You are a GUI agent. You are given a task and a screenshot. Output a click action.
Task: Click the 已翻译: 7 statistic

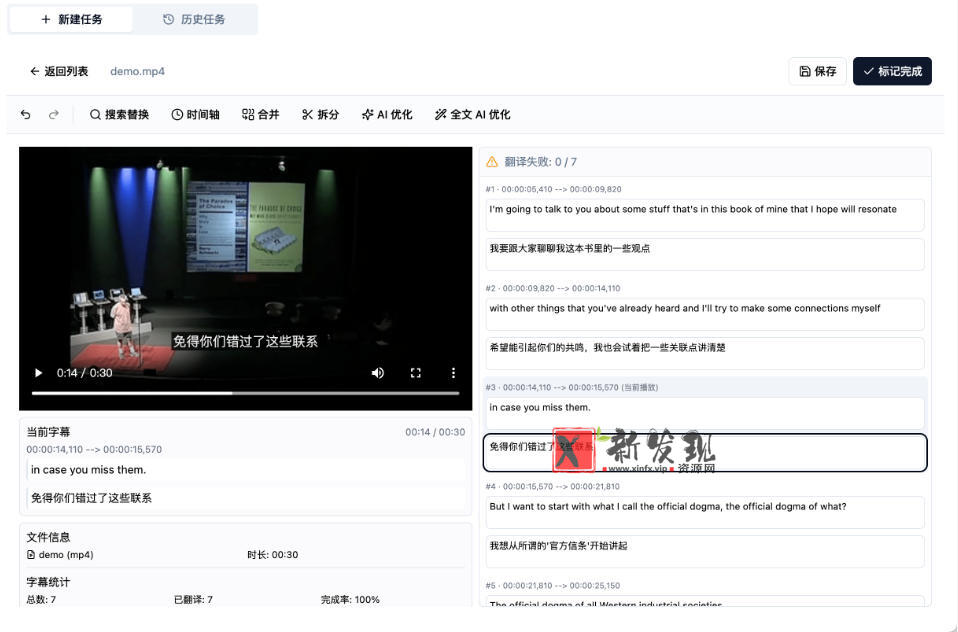[193, 600]
